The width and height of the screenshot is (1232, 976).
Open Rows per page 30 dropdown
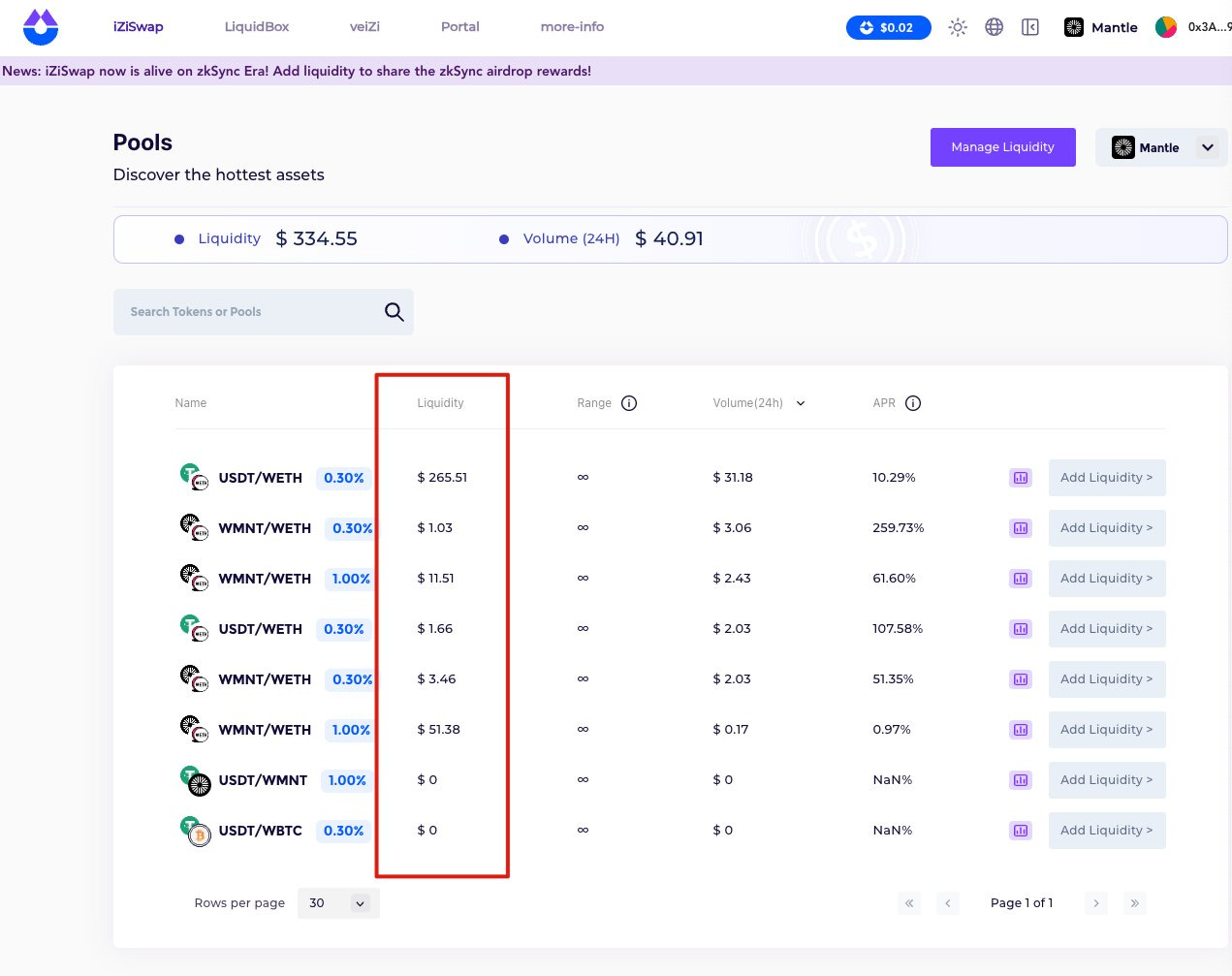pyautogui.click(x=338, y=903)
